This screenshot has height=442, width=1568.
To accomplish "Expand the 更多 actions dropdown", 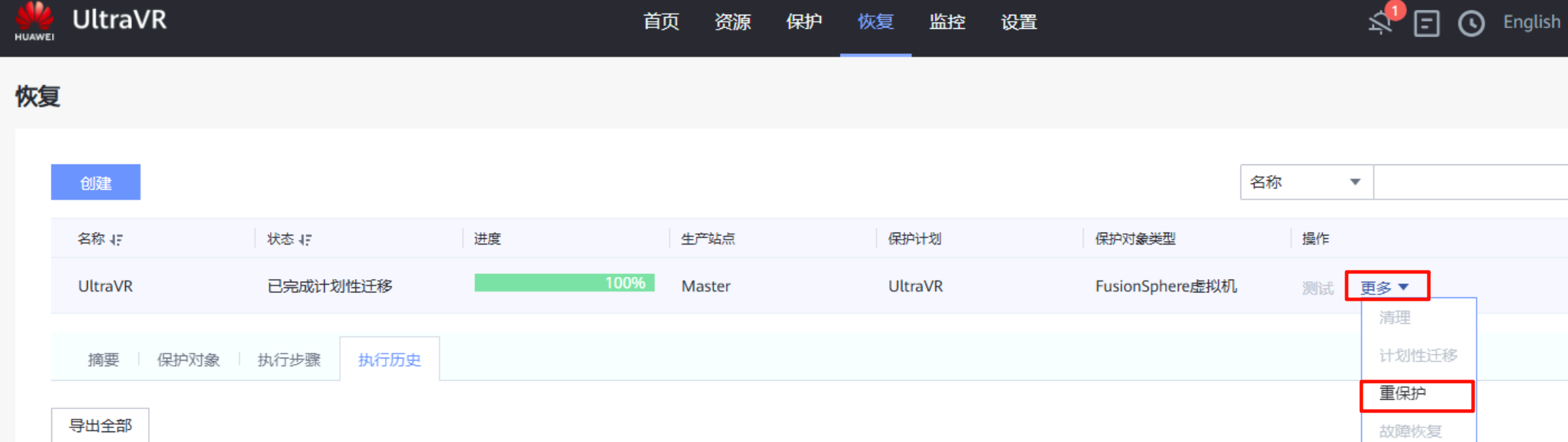I will 1385,287.
